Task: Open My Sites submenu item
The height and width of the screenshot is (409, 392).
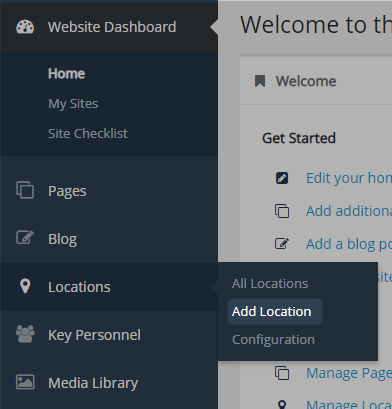Action: tap(73, 104)
